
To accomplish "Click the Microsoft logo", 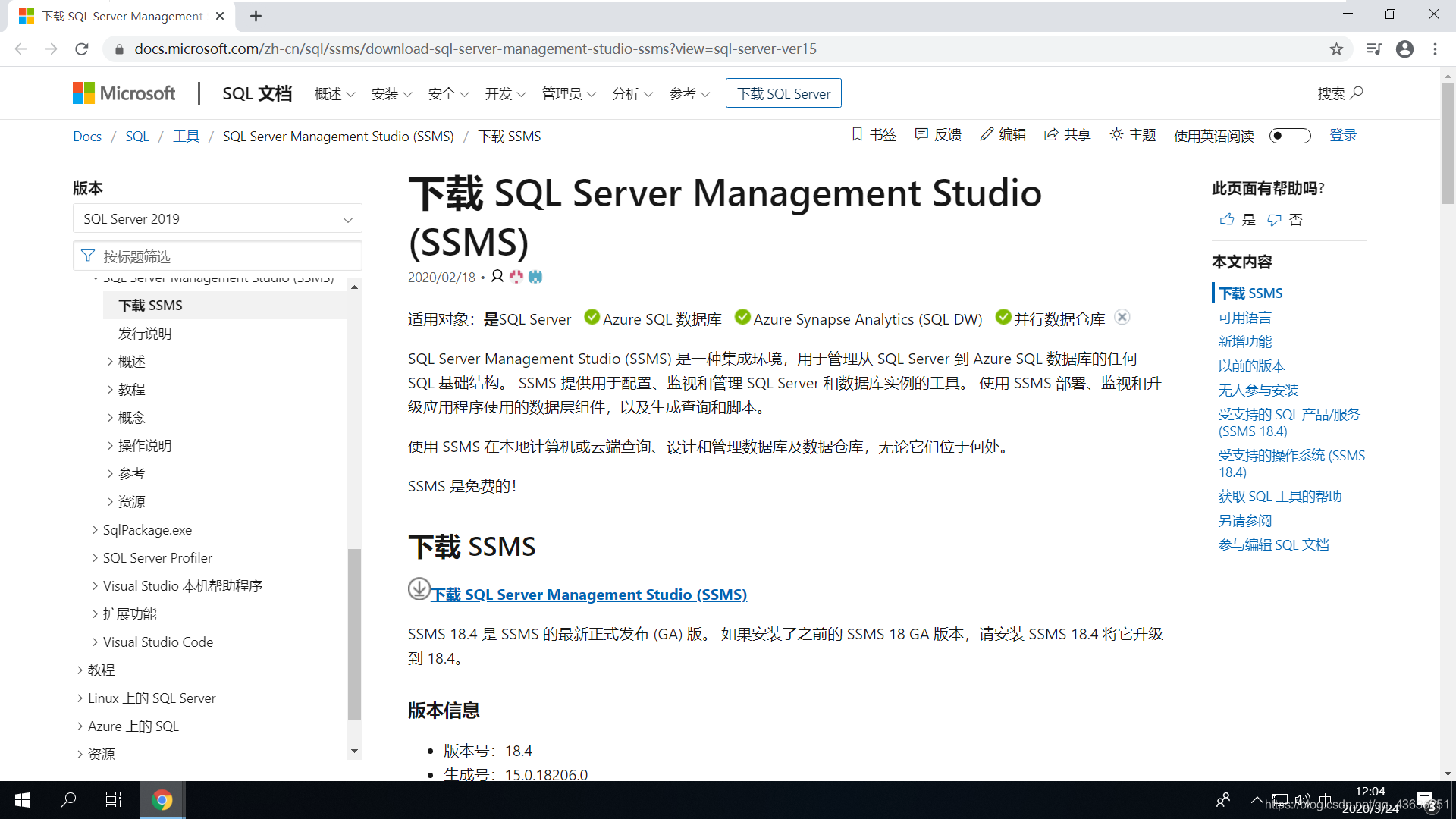I will point(124,93).
